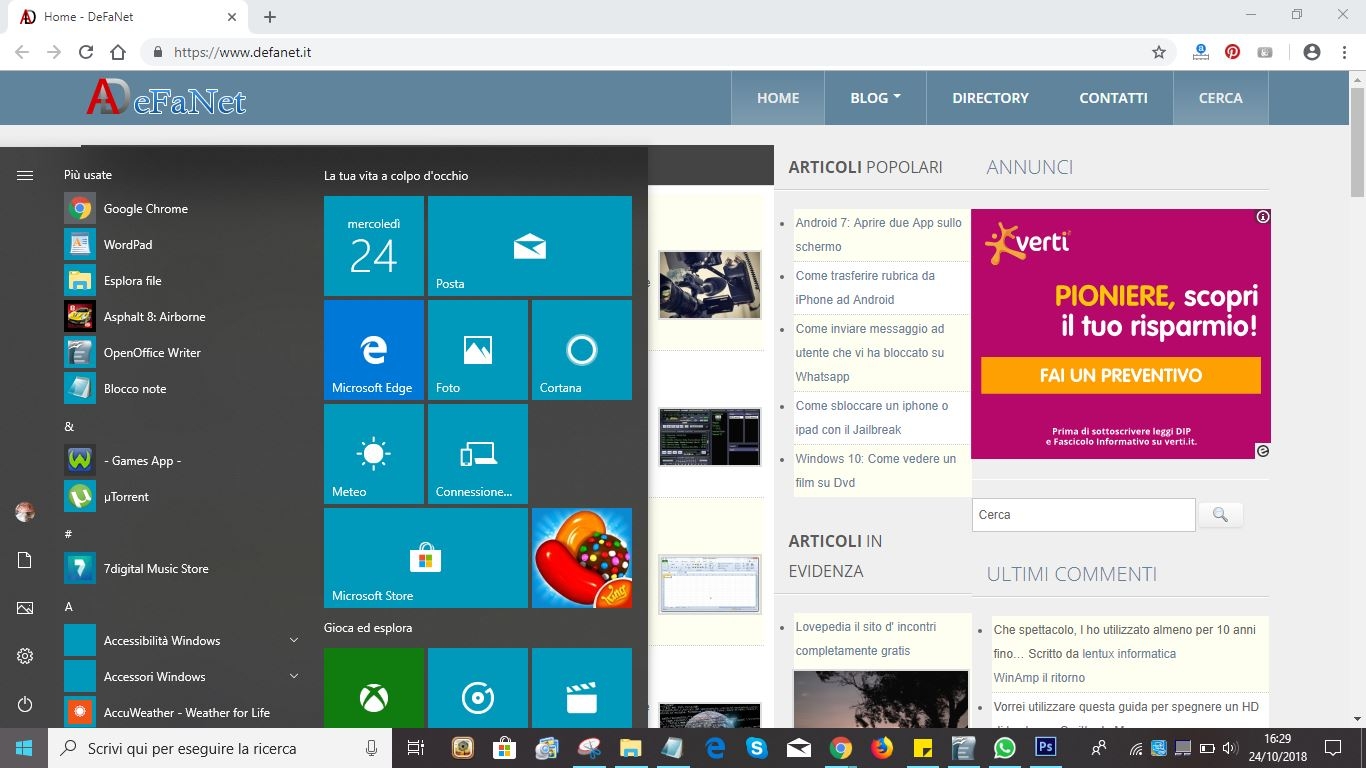
Task: Open the BLOG dropdown menu
Action: click(x=875, y=98)
